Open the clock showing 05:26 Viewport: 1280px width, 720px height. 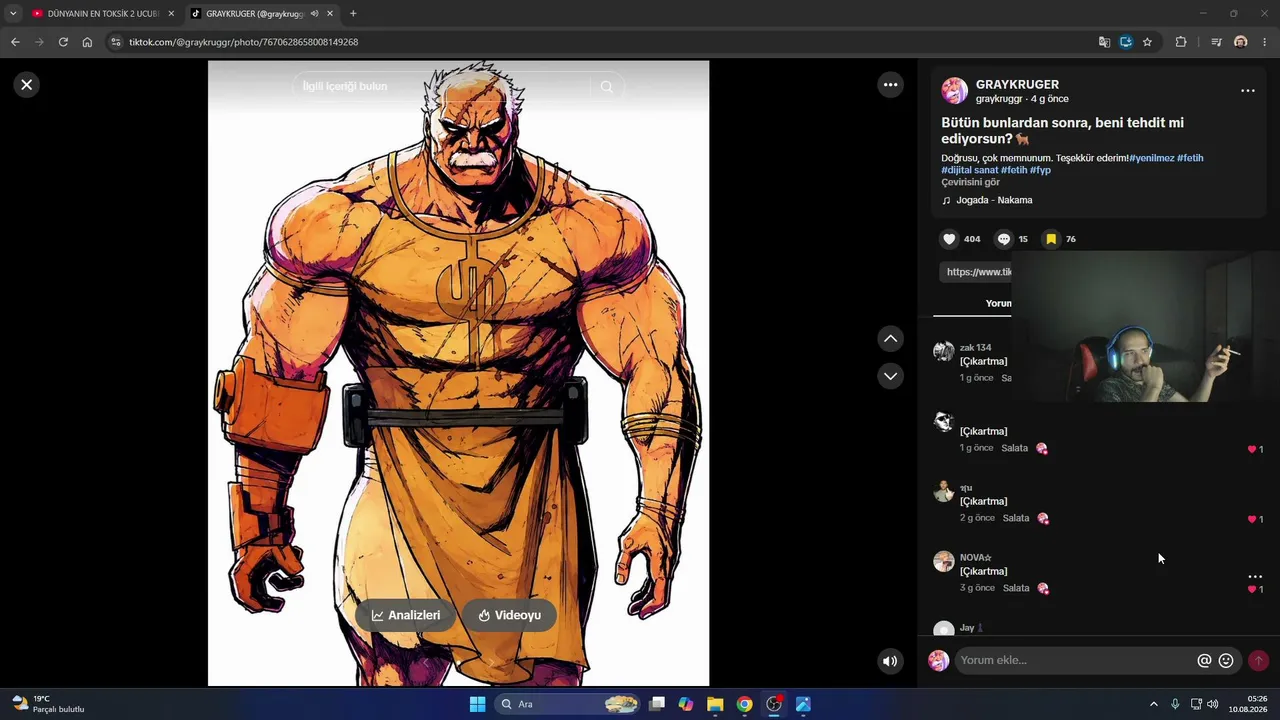point(1249,704)
